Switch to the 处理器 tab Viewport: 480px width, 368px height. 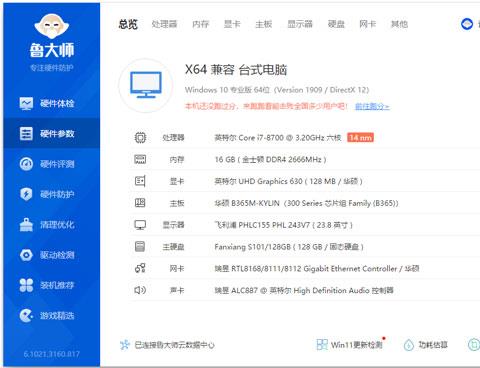point(164,24)
